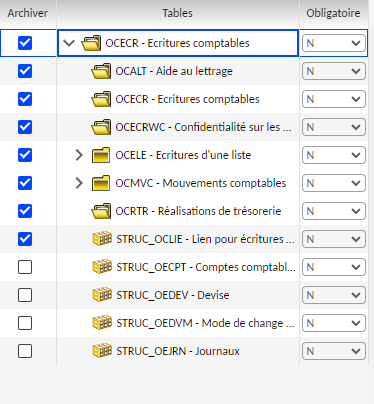Viewport: 374px width, 404px height.
Task: Click the OCELE closed folder icon
Action: pyautogui.click(x=101, y=155)
